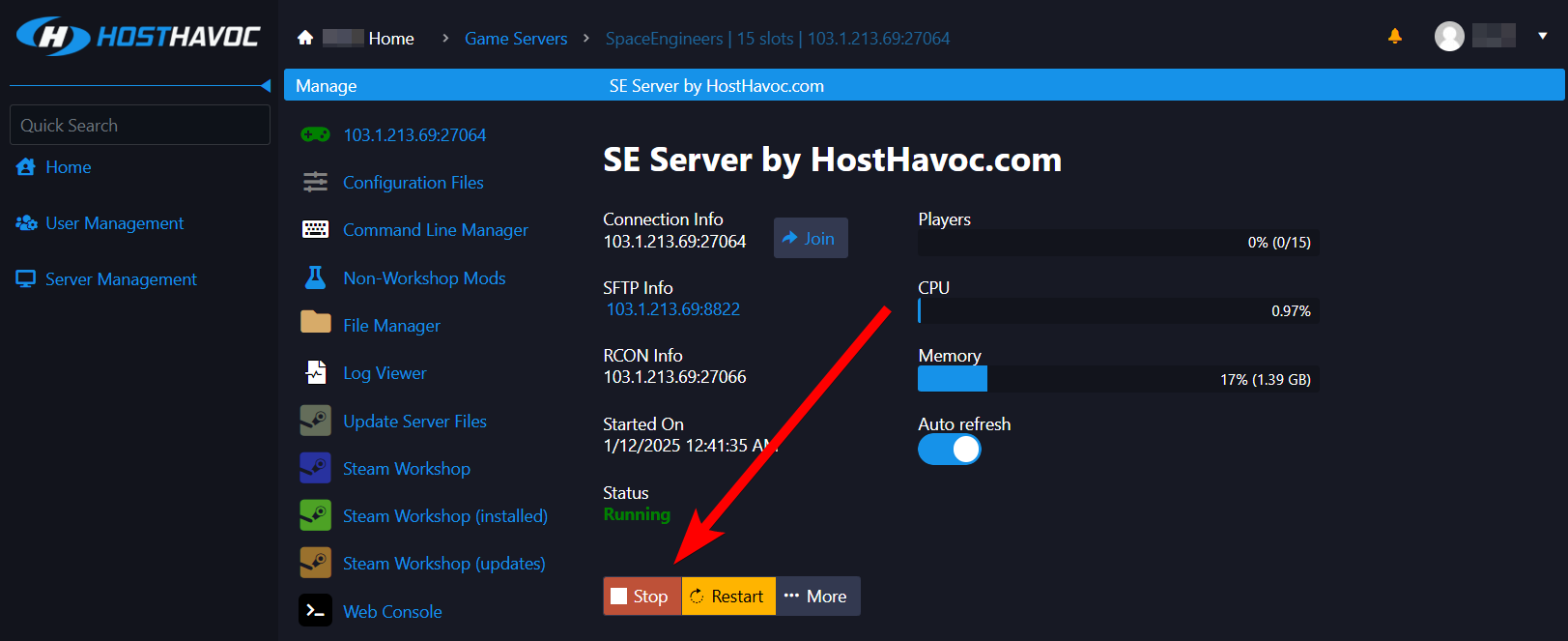The height and width of the screenshot is (641, 1568).
Task: Go to Game Servers breadcrumb
Action: 516,39
